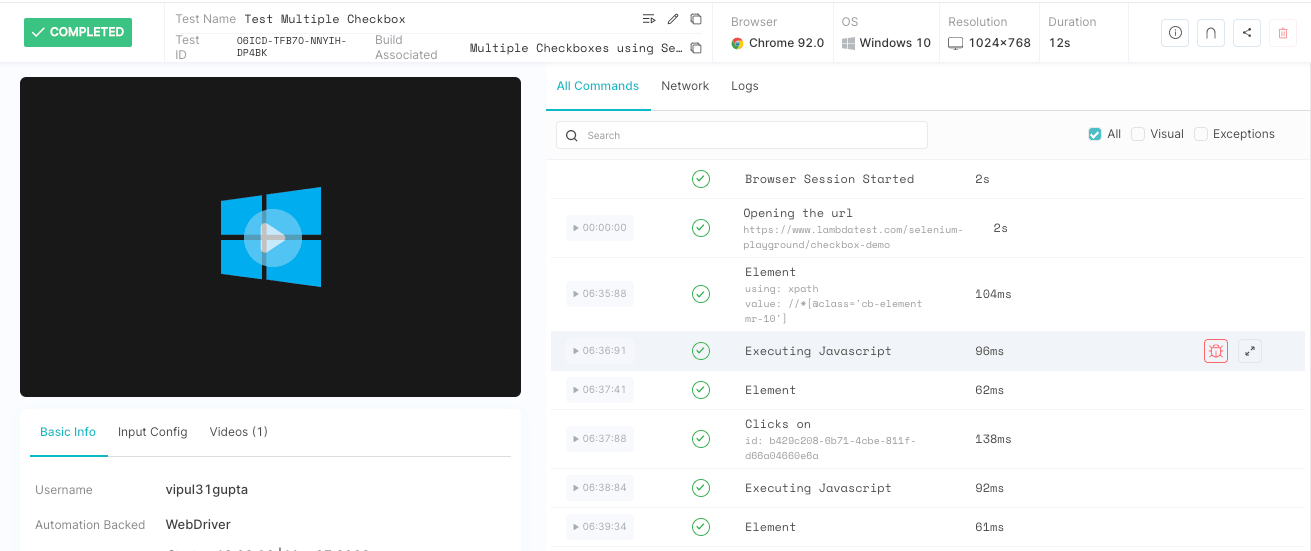Viewport: 1311px width, 551px height.
Task: Copy the test name using the copy icon
Action: click(696, 19)
